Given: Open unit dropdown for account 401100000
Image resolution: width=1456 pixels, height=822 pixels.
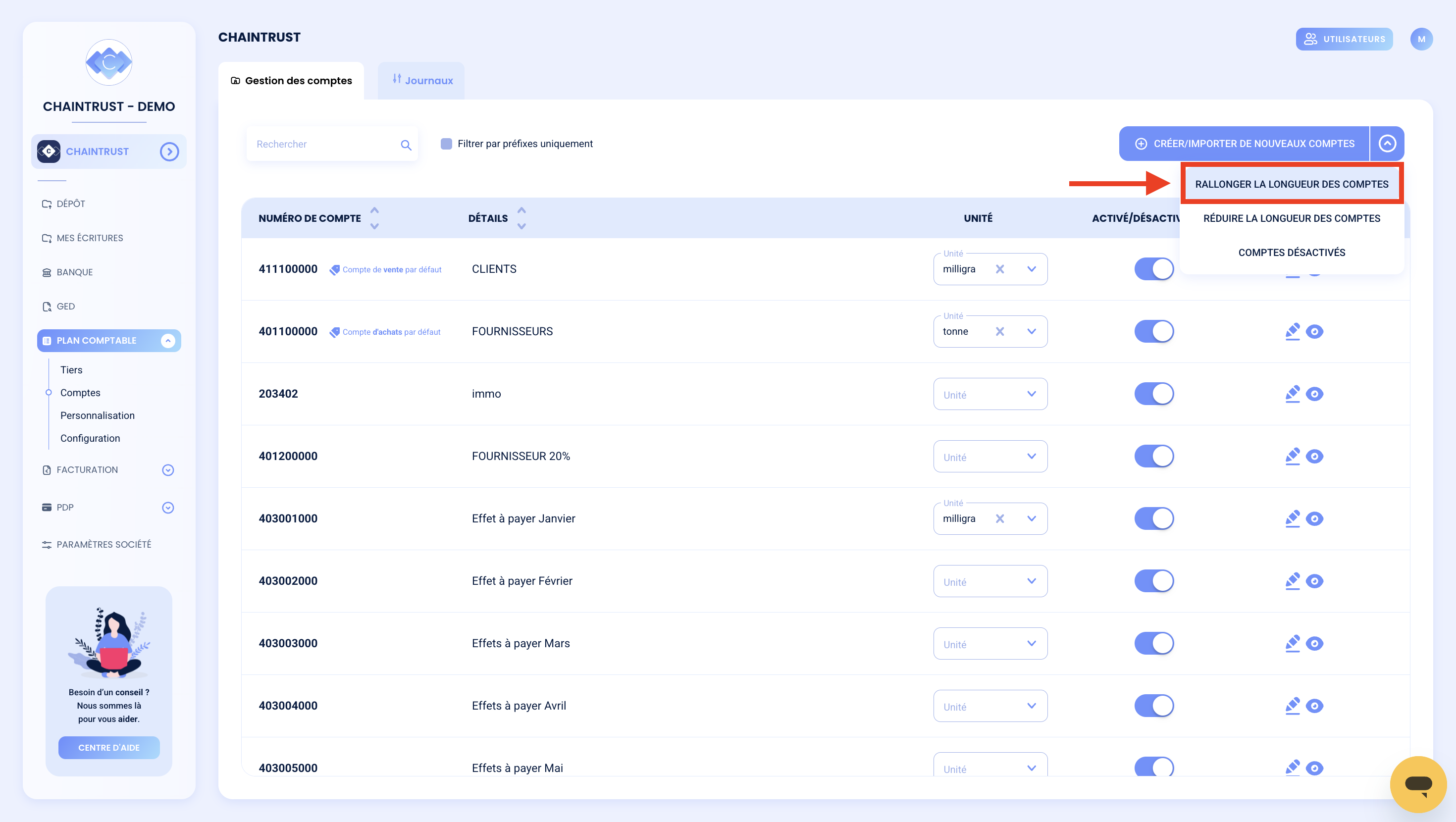Looking at the screenshot, I should coord(1032,331).
